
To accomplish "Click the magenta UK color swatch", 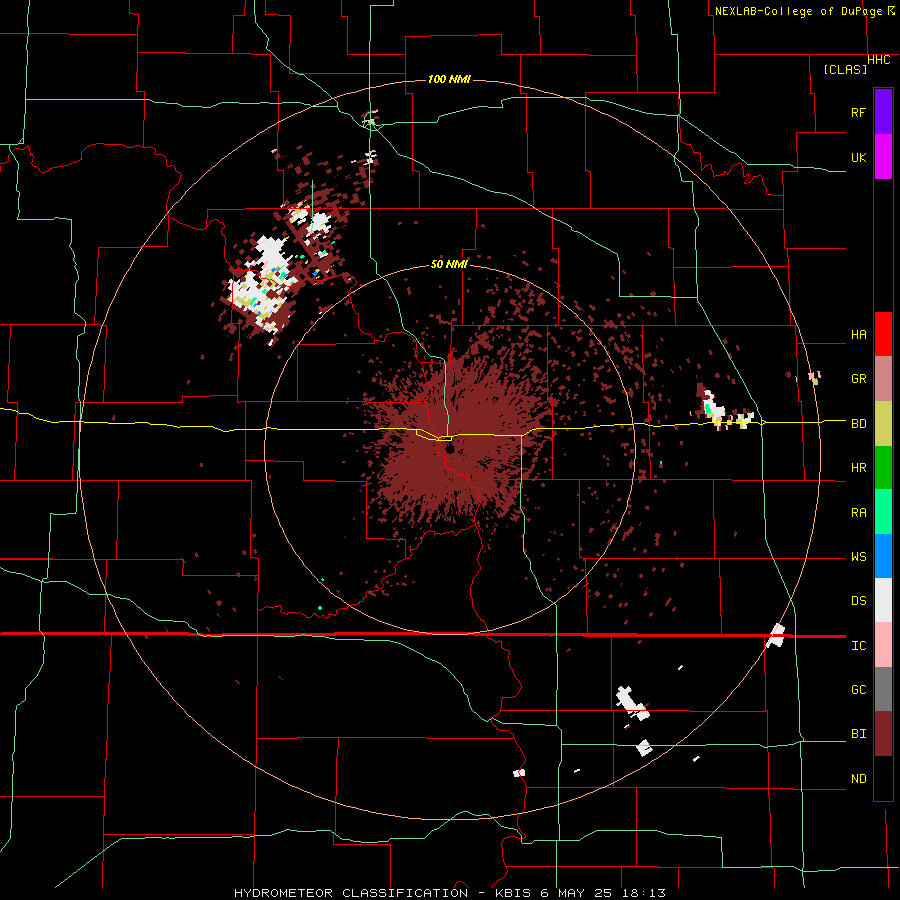I will pos(883,157).
